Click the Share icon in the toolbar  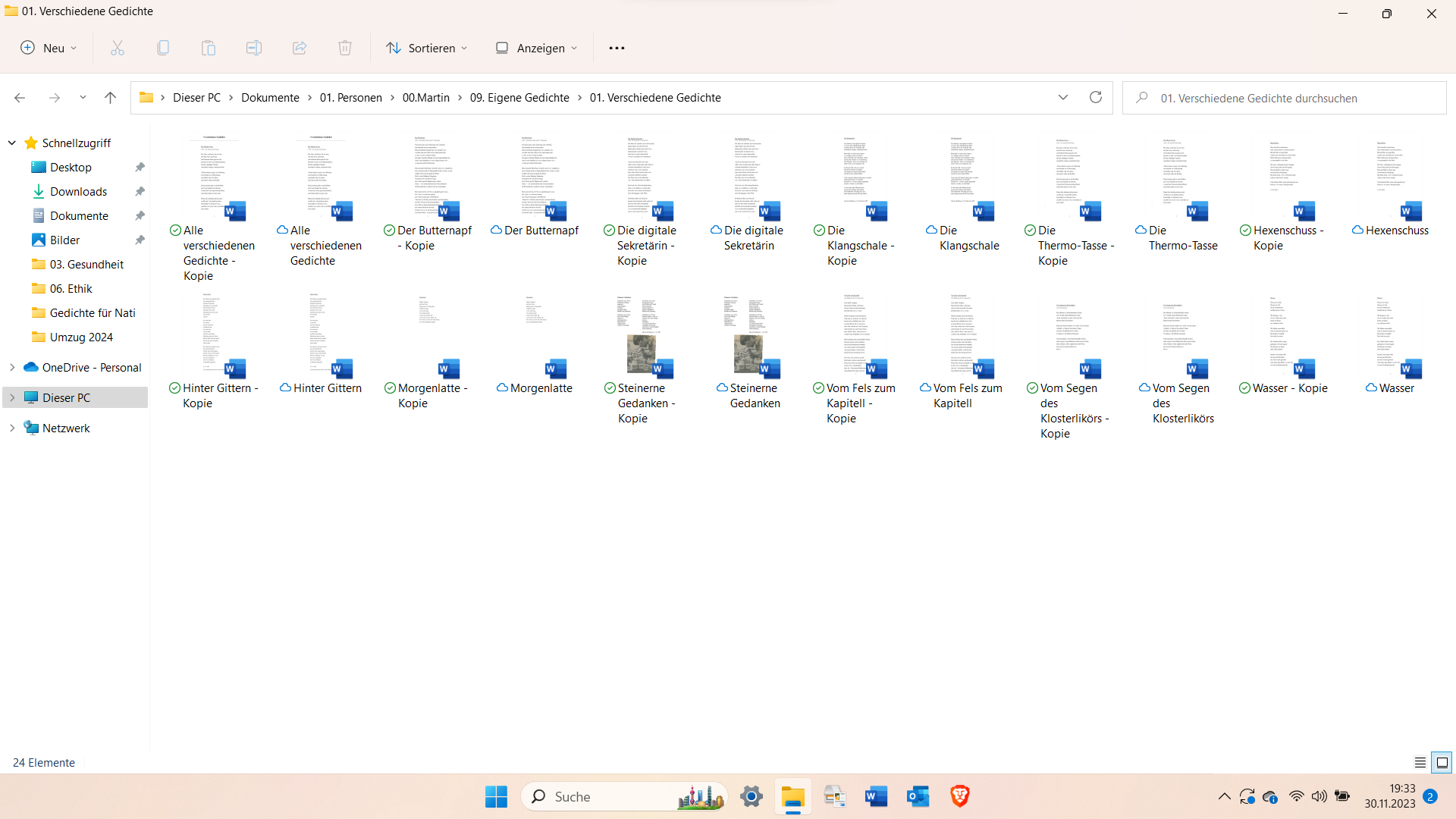299,48
